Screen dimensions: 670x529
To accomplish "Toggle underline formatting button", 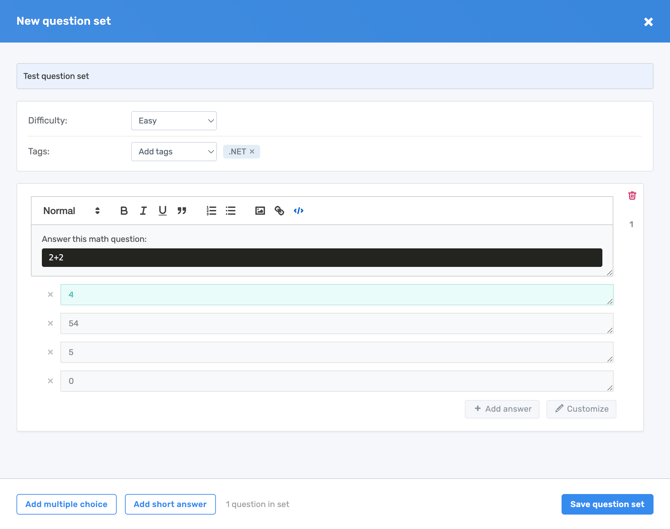I will pyautogui.click(x=162, y=211).
